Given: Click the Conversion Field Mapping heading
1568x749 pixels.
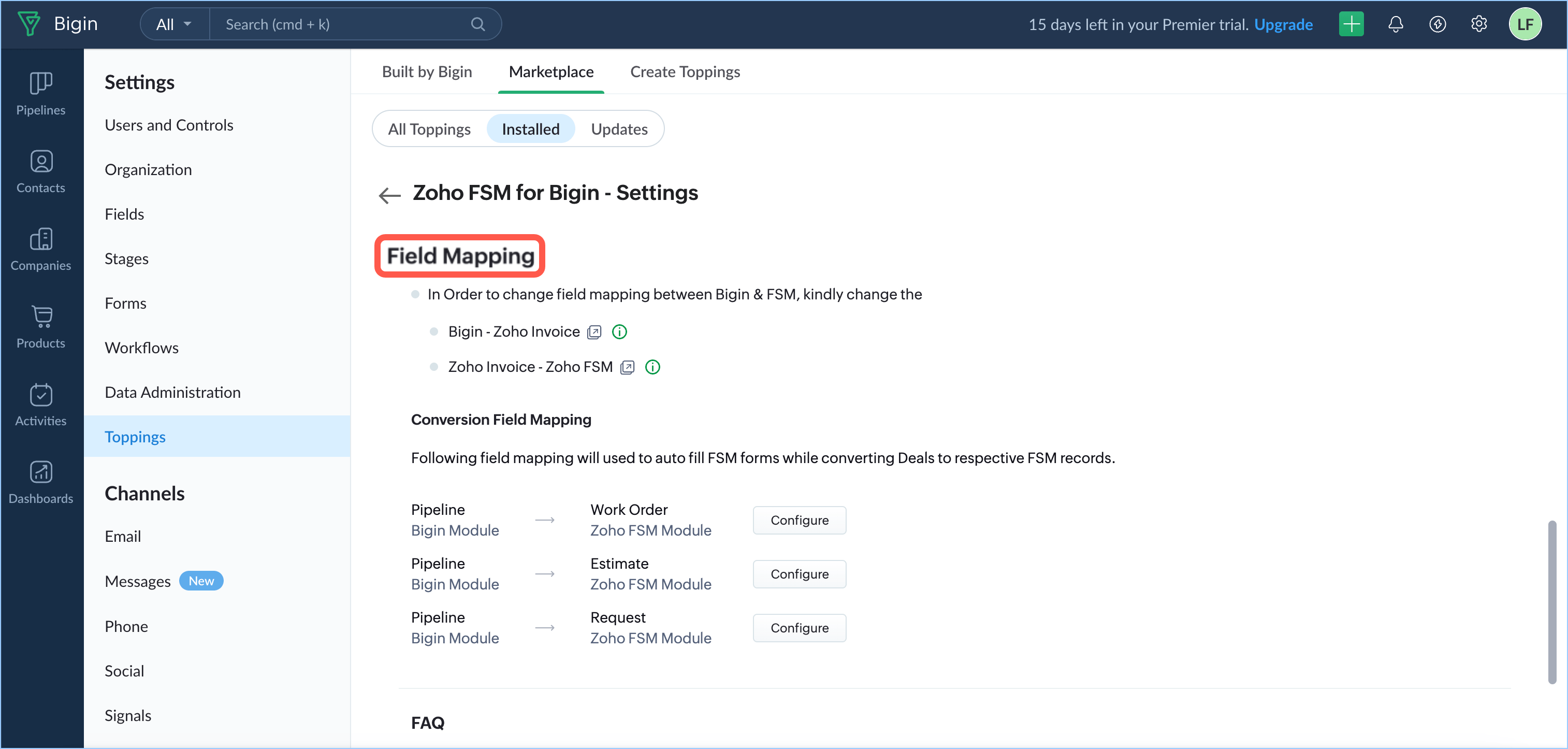Looking at the screenshot, I should [501, 420].
